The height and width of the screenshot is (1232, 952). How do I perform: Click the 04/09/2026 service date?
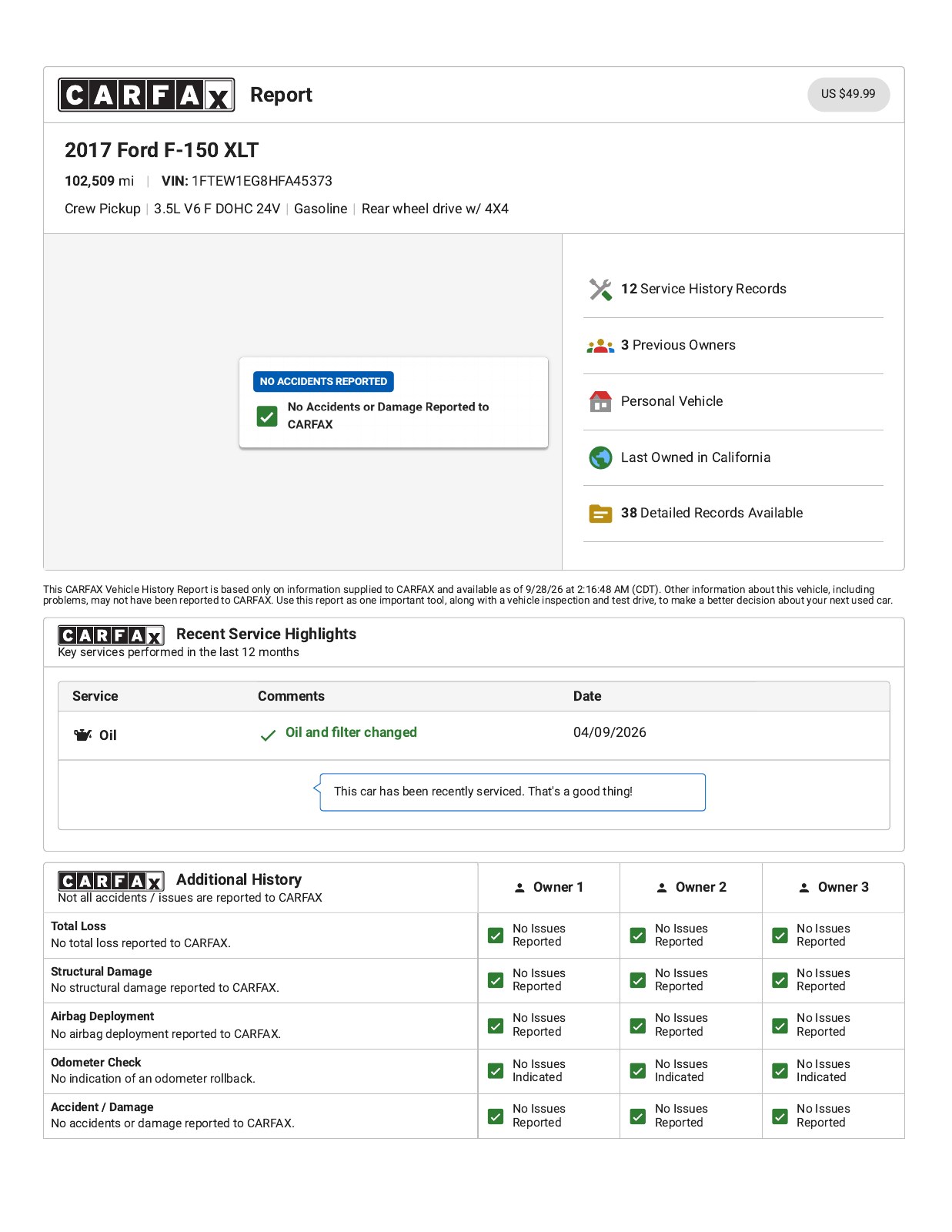[x=610, y=732]
